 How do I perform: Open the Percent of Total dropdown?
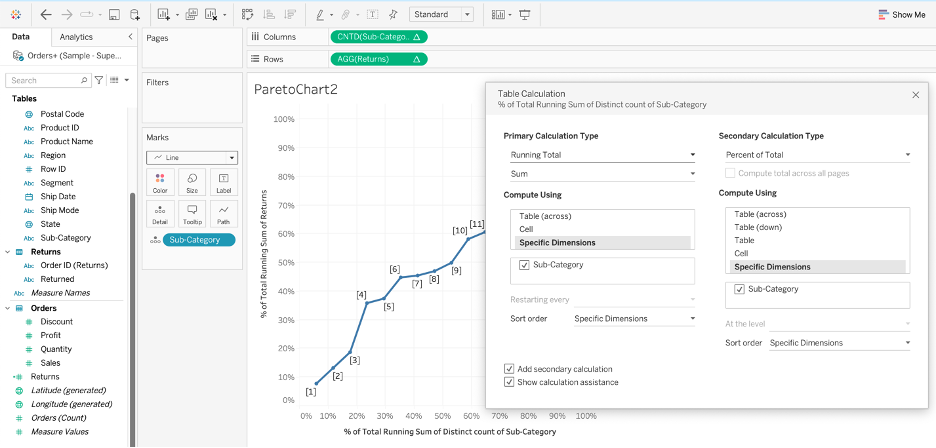818,155
